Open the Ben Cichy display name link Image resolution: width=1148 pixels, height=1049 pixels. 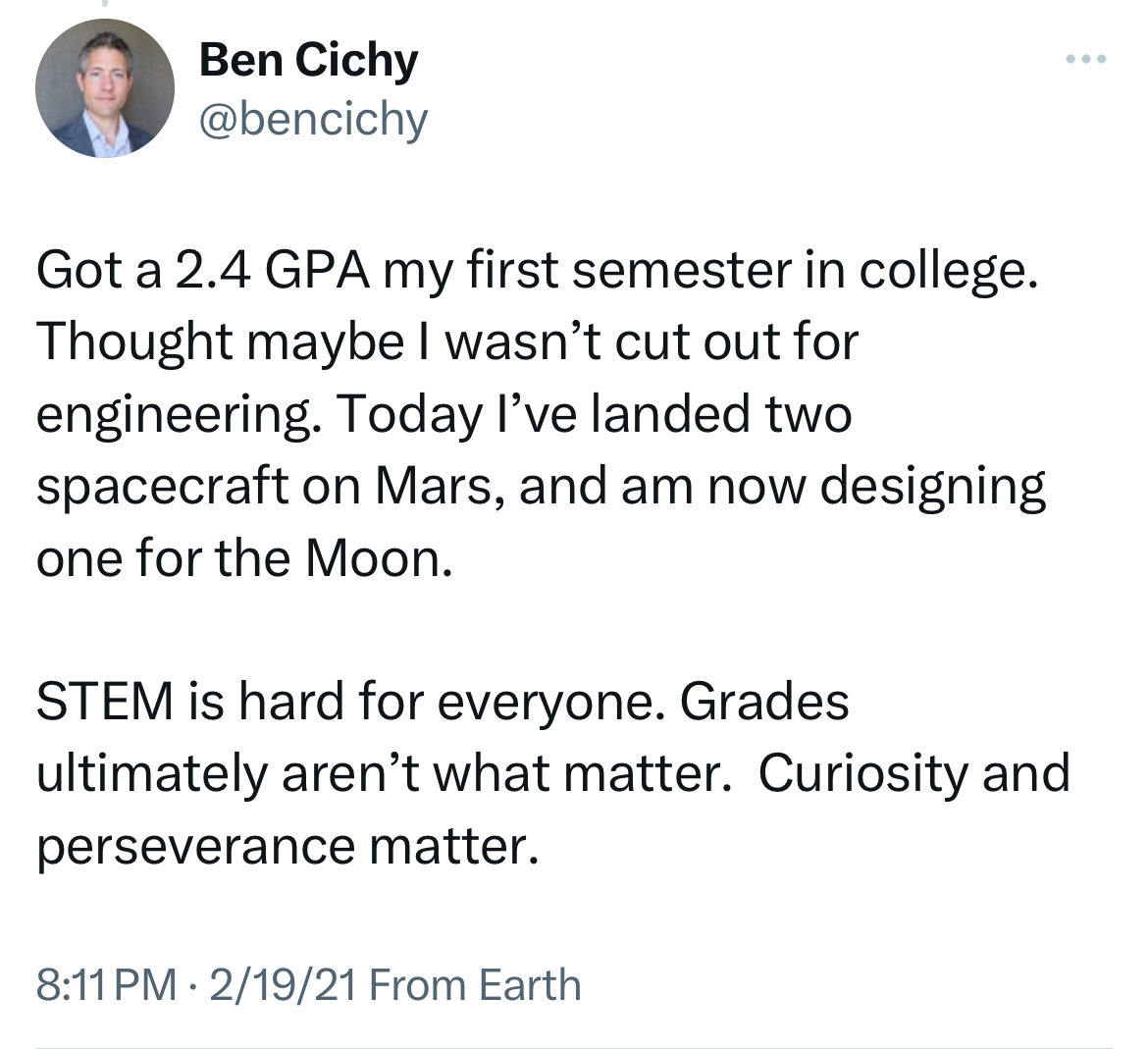coord(308,61)
